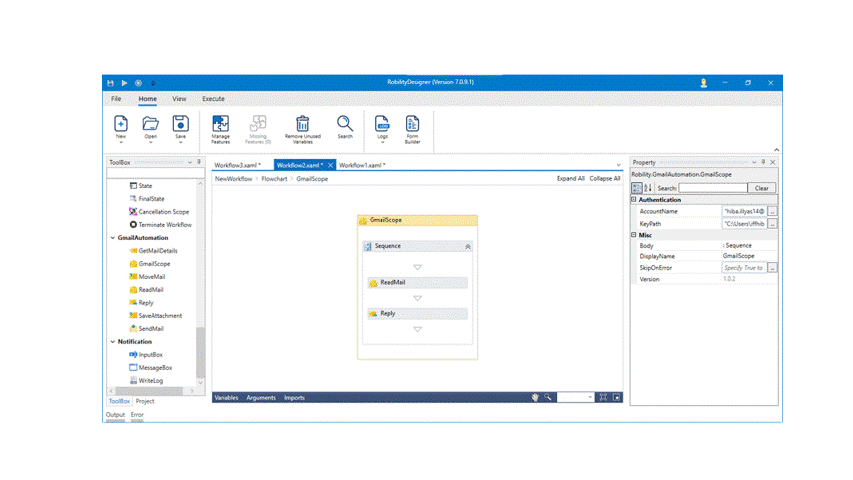Click the Manage Features icon
Image resolution: width=853 pixels, height=480 pixels.
(220, 125)
